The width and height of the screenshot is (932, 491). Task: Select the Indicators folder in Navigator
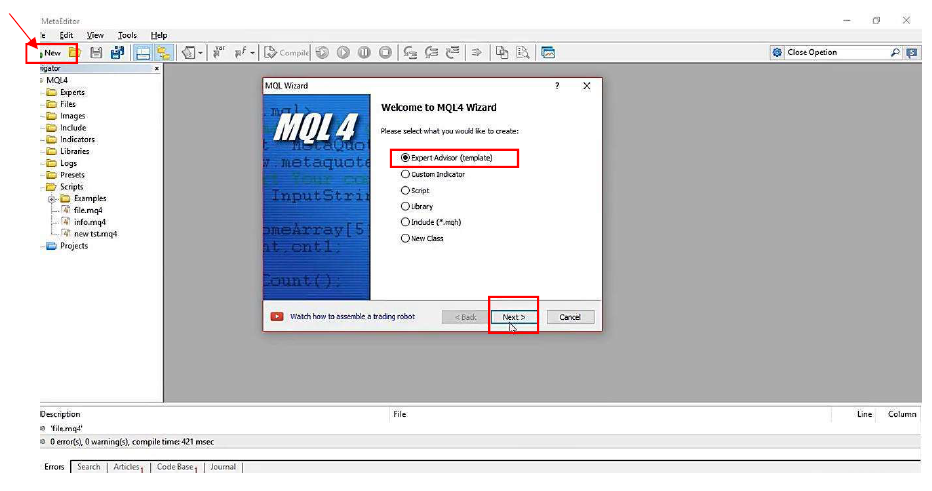(x=77, y=139)
